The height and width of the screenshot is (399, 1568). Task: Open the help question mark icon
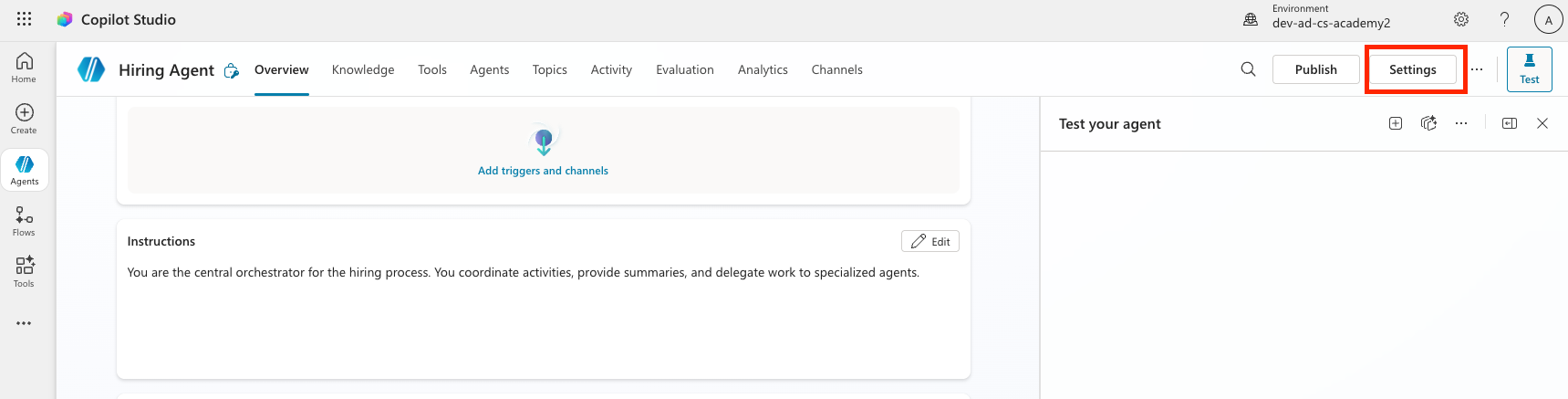pos(1504,19)
